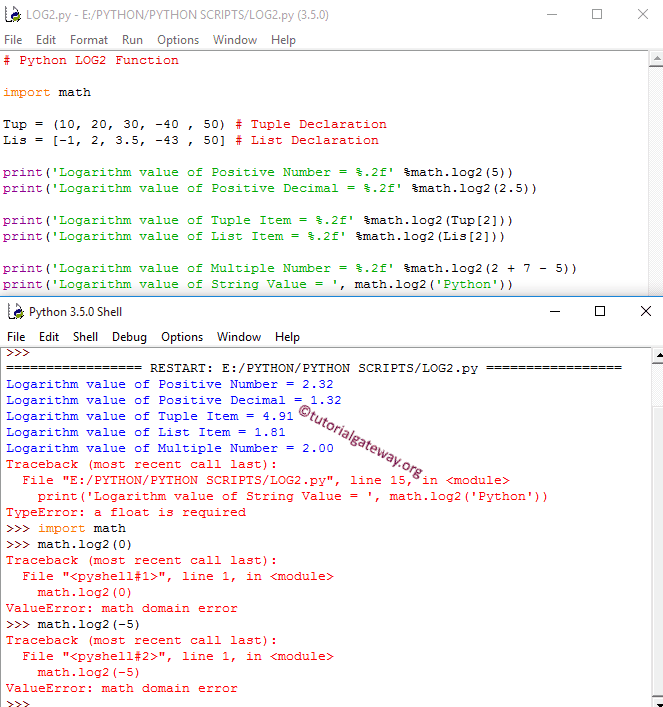Open Options menu in LOG2.py editor window
This screenshot has width=663, height=707.
178,40
